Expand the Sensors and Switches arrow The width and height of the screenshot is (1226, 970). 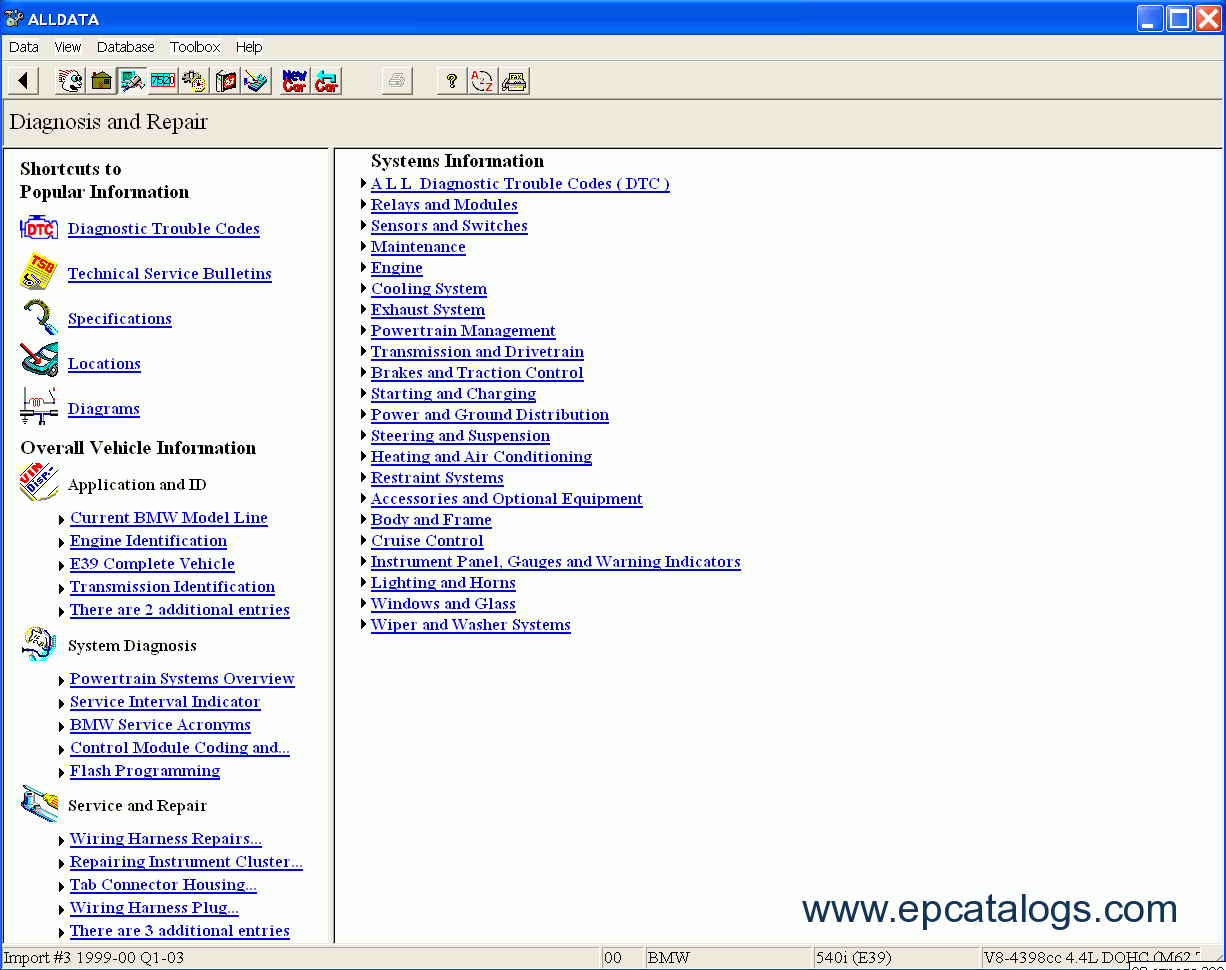[x=364, y=226]
